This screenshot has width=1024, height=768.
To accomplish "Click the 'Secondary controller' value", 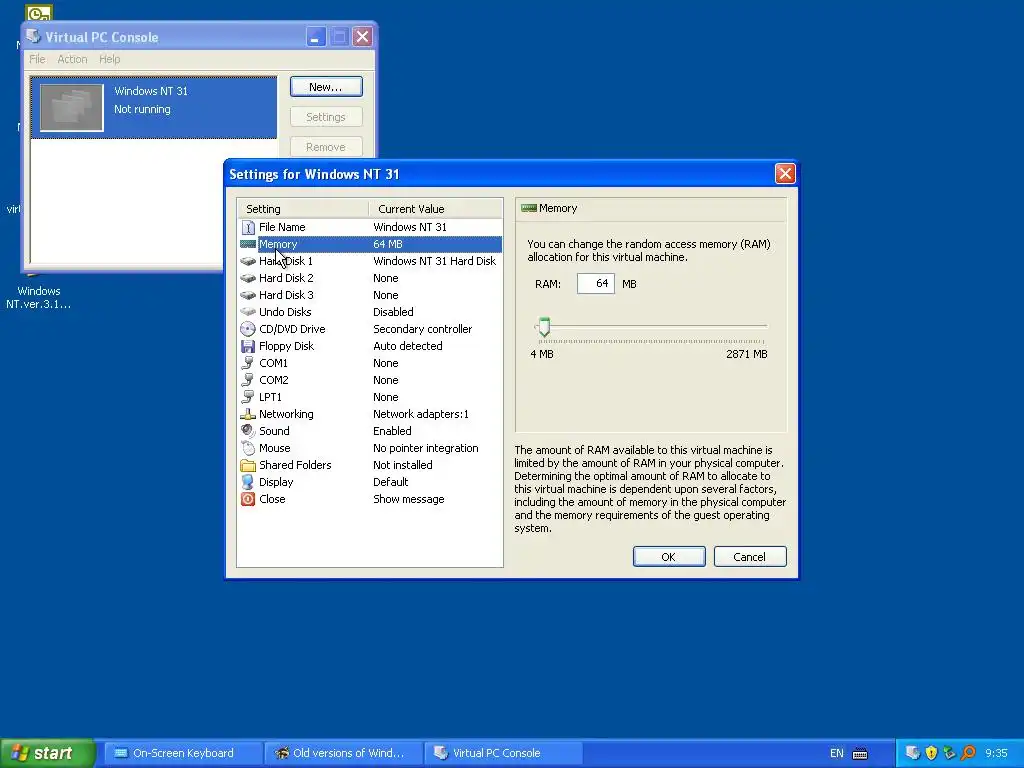I will point(423,329).
